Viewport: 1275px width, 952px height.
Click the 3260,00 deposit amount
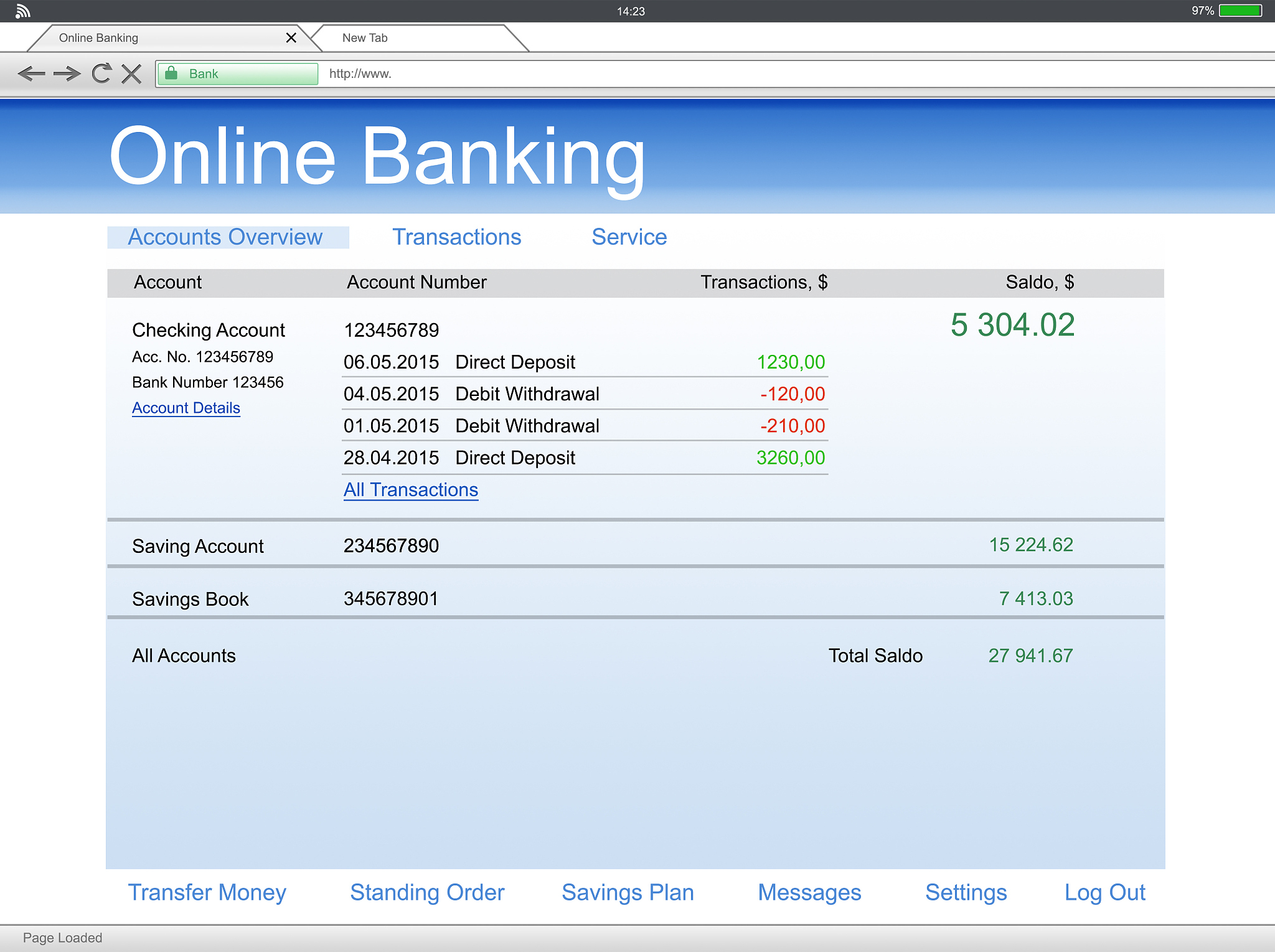(x=791, y=458)
